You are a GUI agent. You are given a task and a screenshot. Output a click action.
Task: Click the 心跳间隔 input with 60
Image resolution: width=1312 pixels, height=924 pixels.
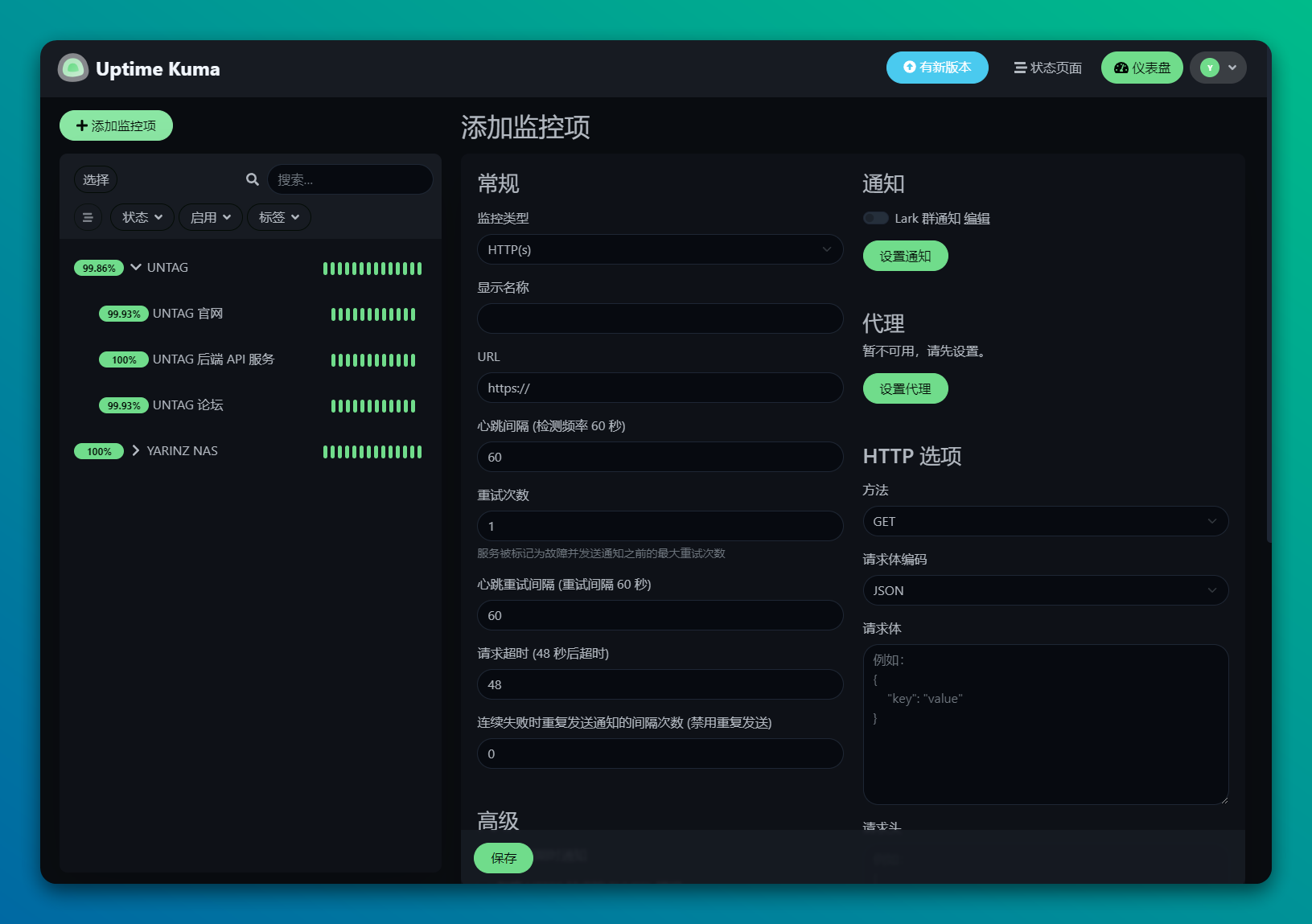point(660,457)
